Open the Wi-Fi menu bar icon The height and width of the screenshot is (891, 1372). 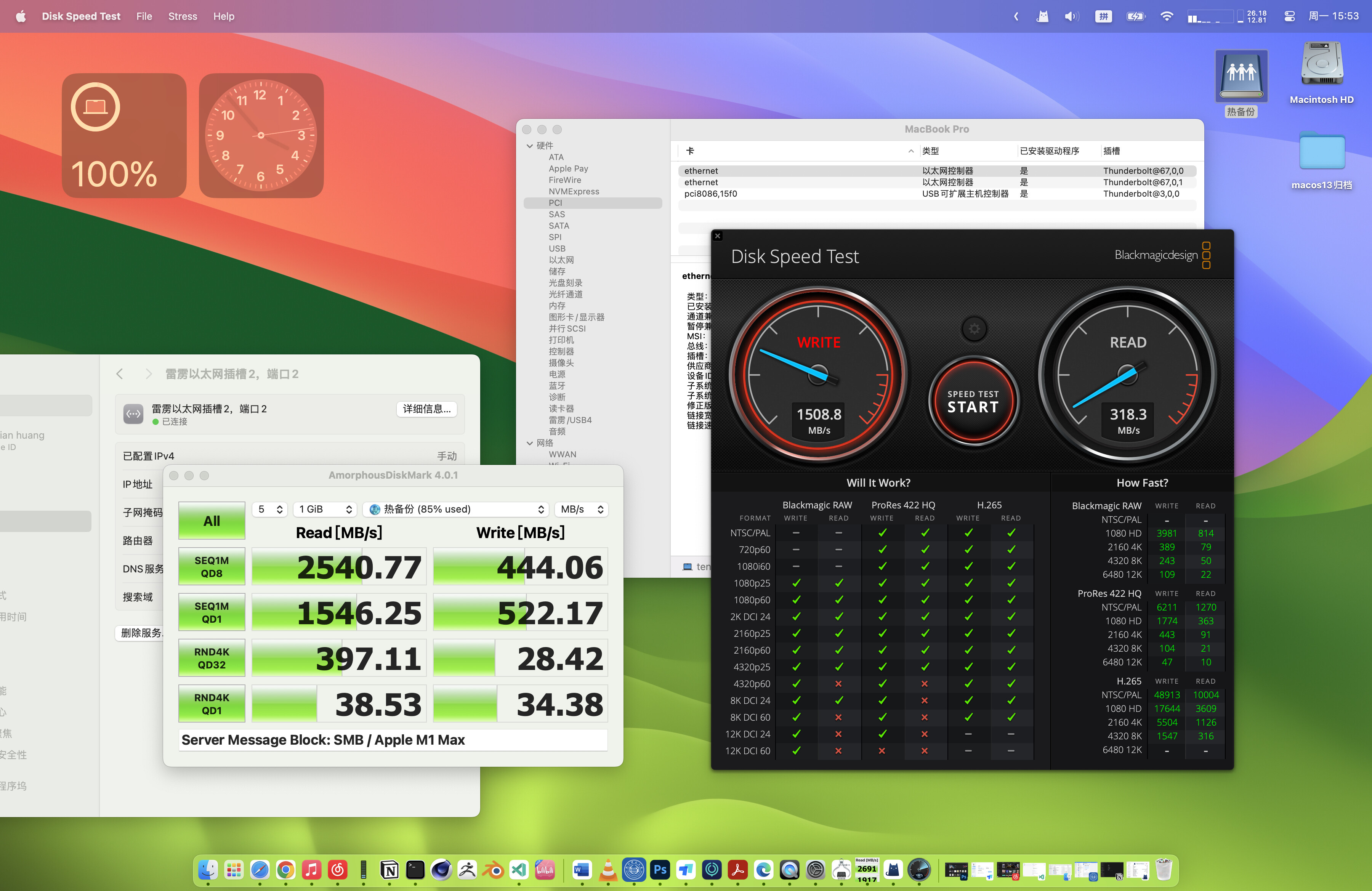[1166, 16]
